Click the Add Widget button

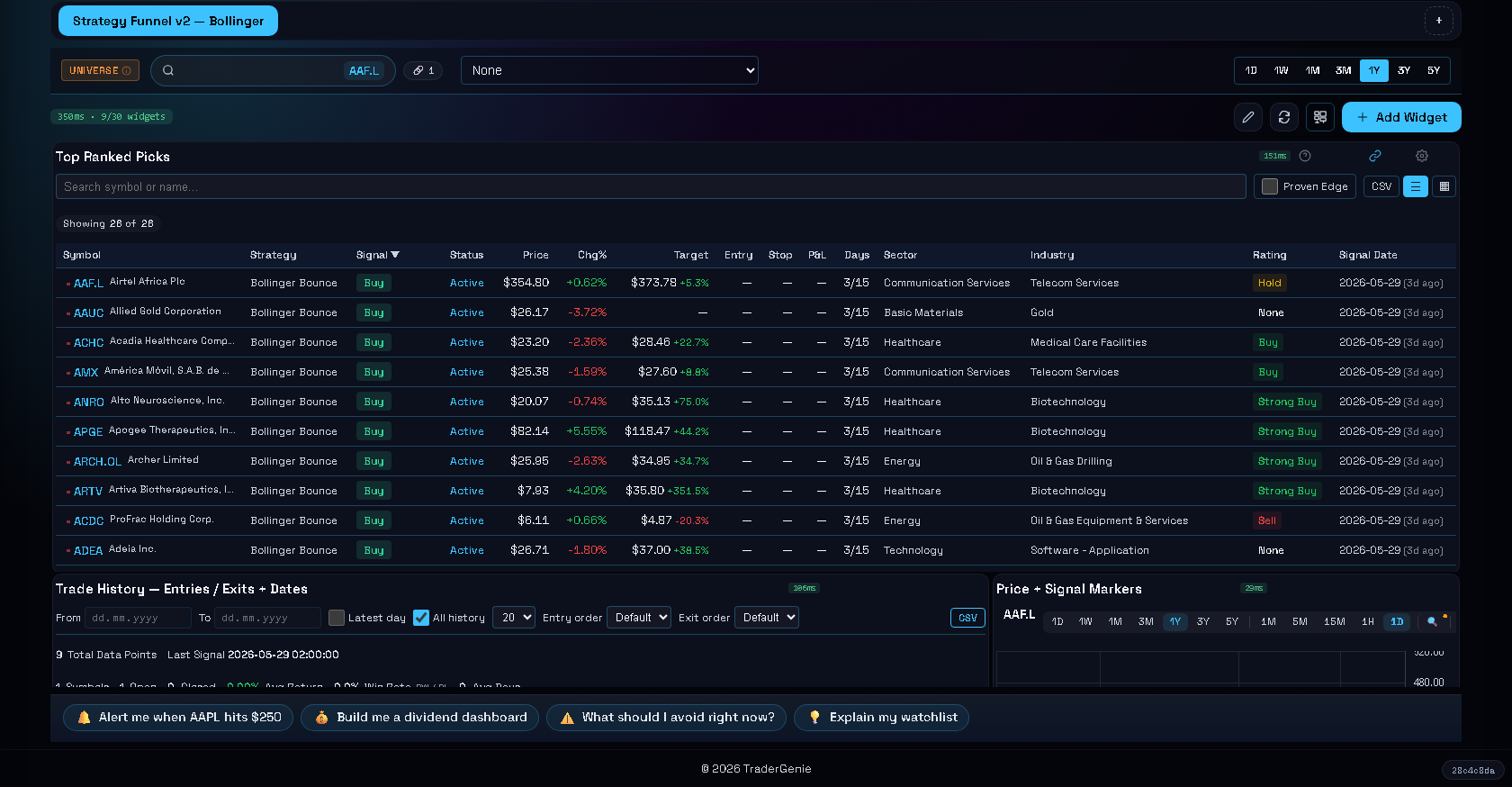1401,117
